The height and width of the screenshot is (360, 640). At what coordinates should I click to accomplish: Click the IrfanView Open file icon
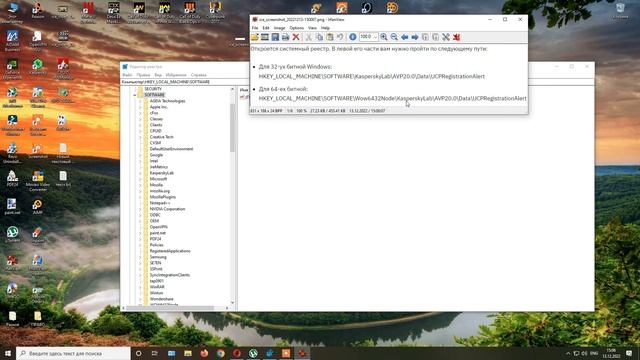255,37
